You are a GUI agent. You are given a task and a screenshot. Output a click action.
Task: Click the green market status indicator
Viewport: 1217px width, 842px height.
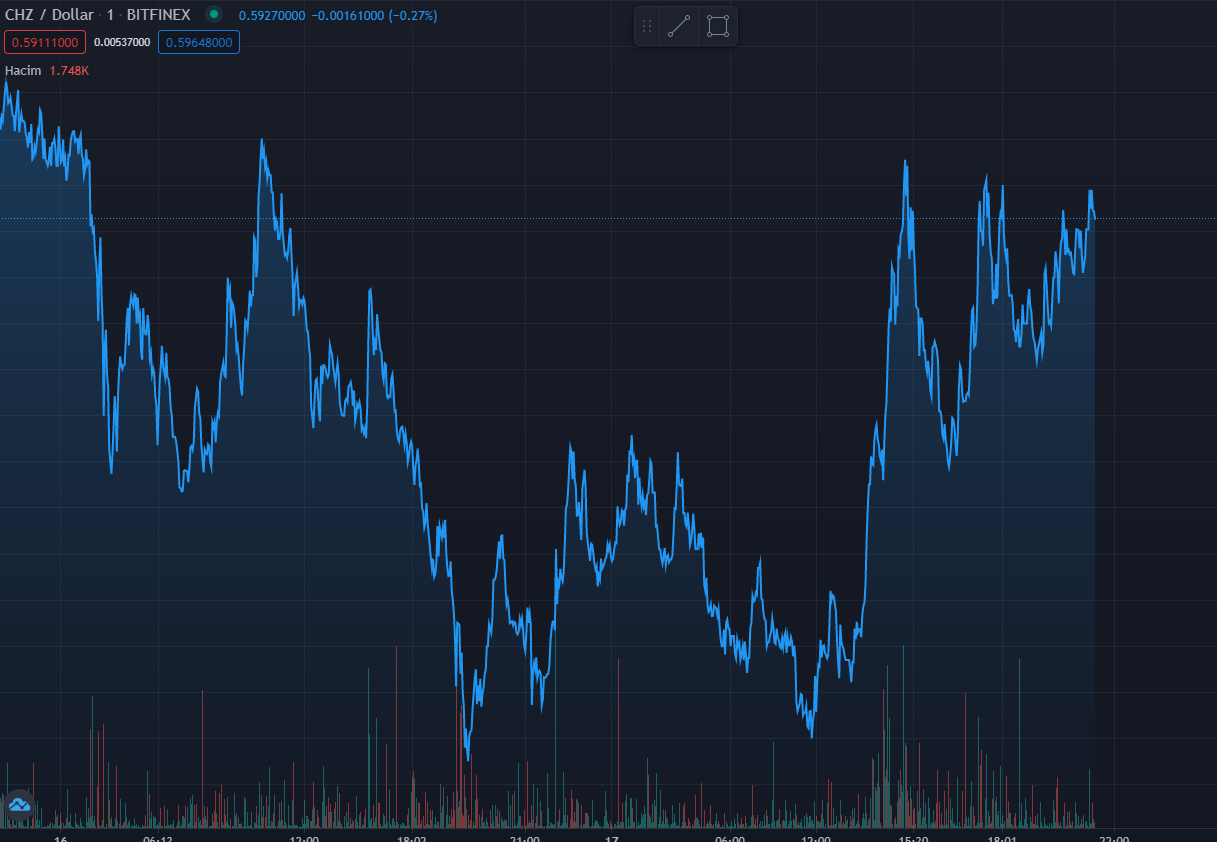[x=213, y=15]
